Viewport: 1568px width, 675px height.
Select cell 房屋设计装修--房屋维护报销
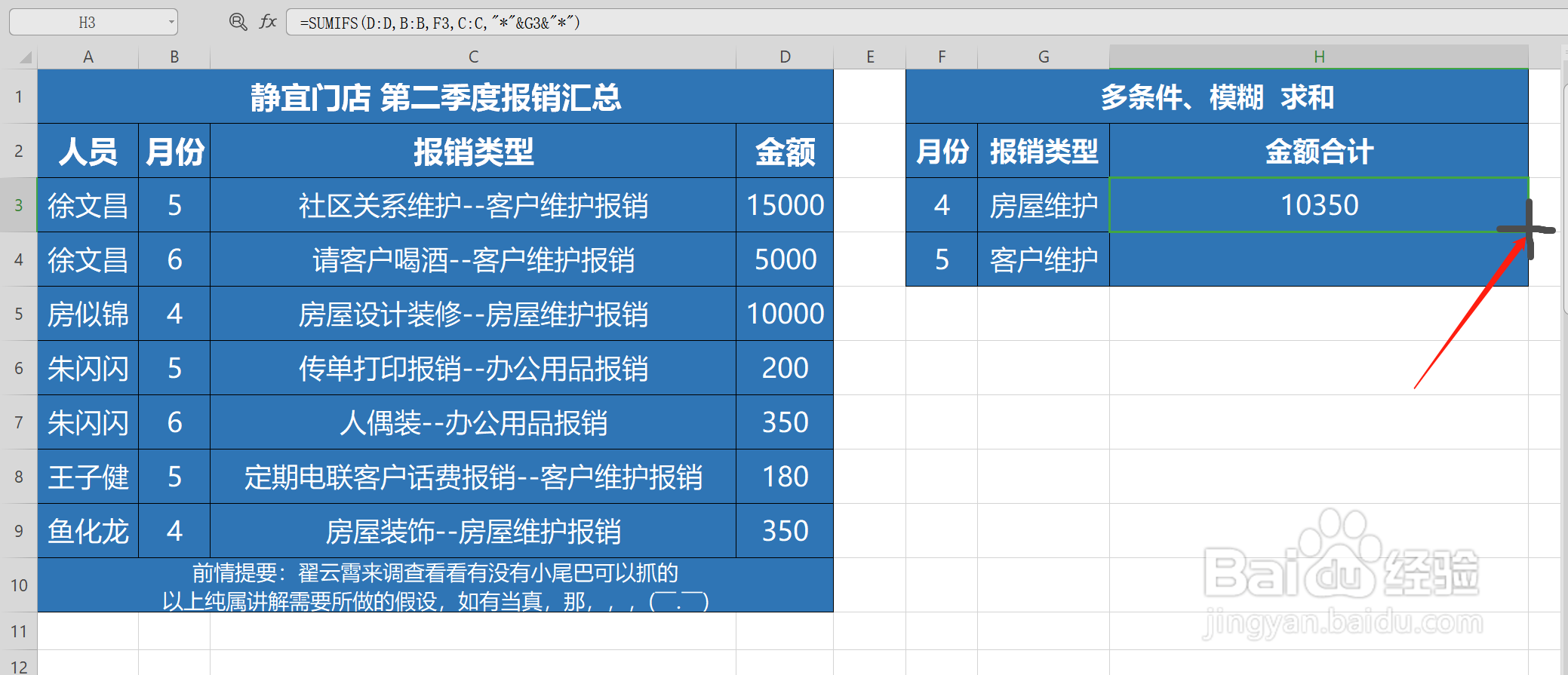point(473,314)
